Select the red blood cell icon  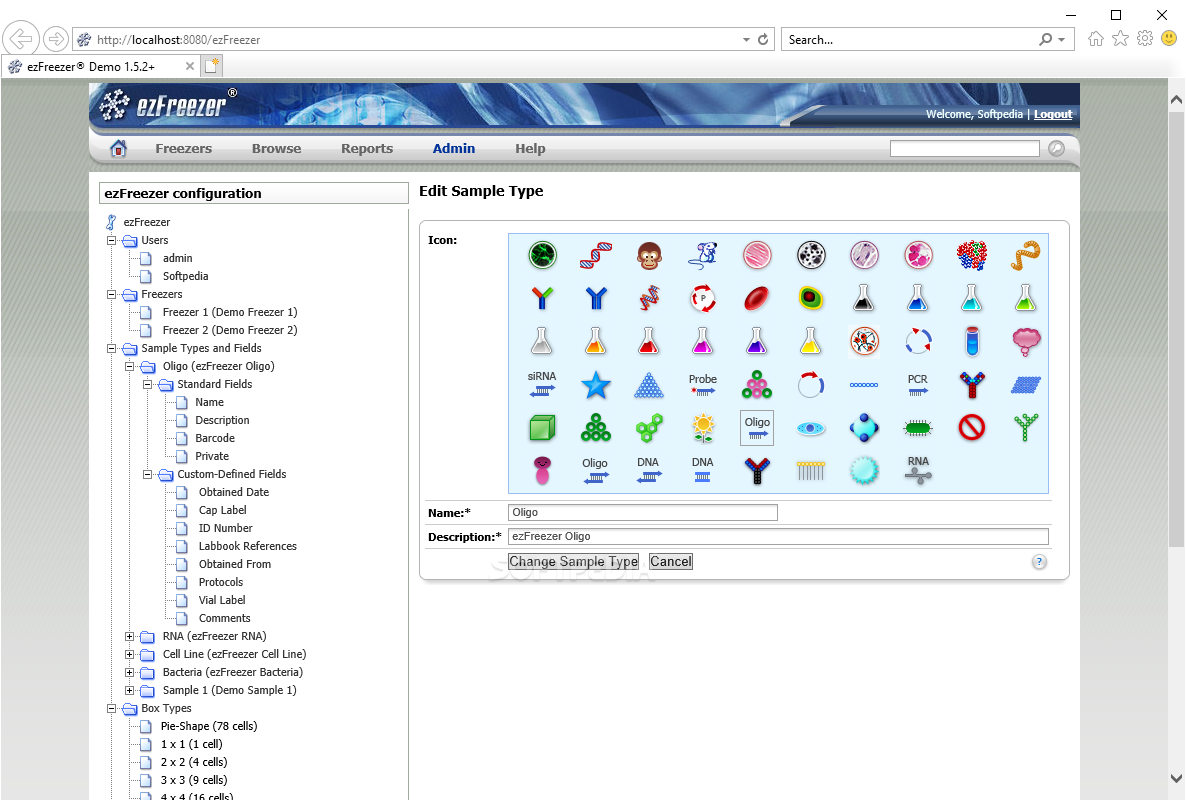tap(756, 299)
